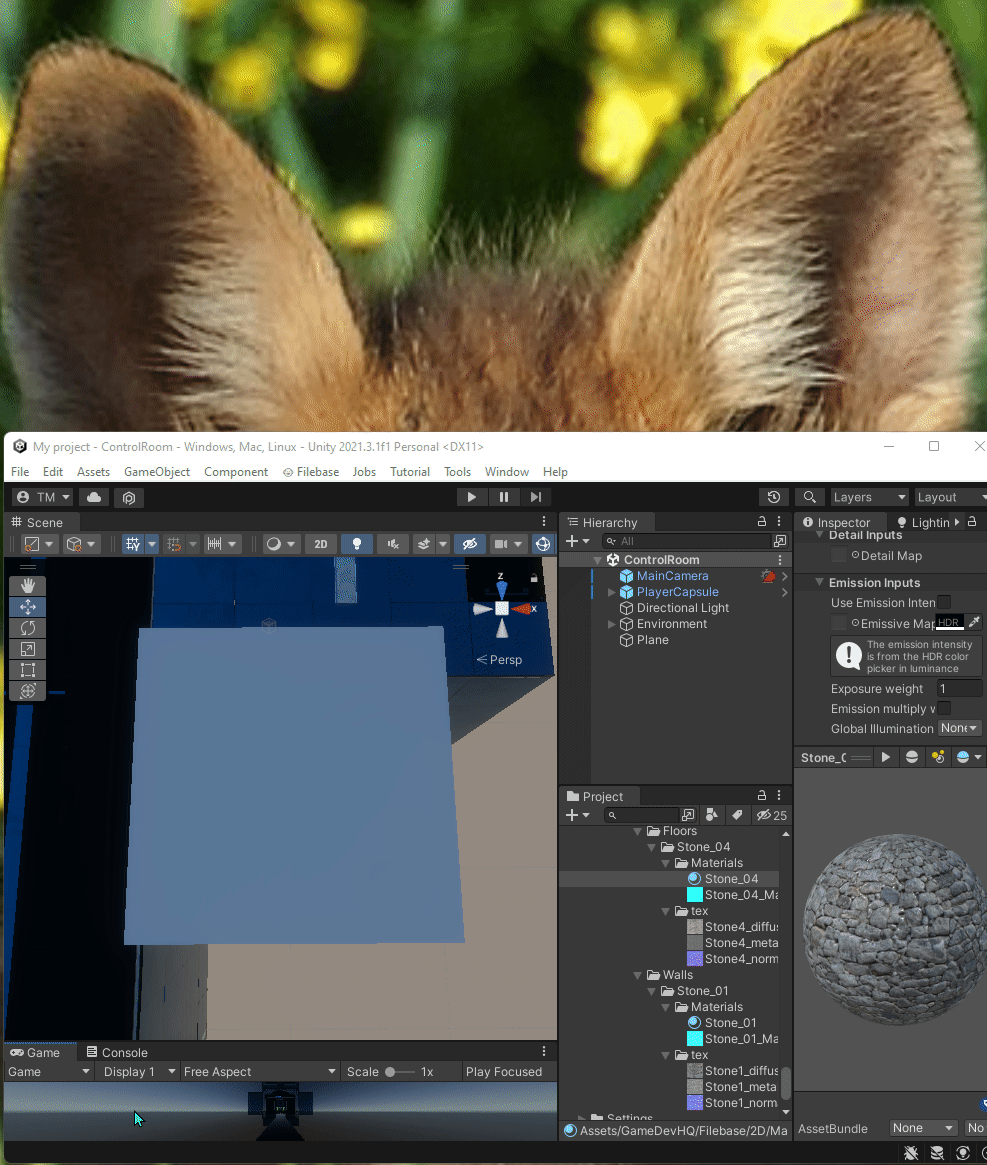The height and width of the screenshot is (1165, 987).
Task: Open the Free Aspect dropdown in Game view
Action: [259, 1071]
